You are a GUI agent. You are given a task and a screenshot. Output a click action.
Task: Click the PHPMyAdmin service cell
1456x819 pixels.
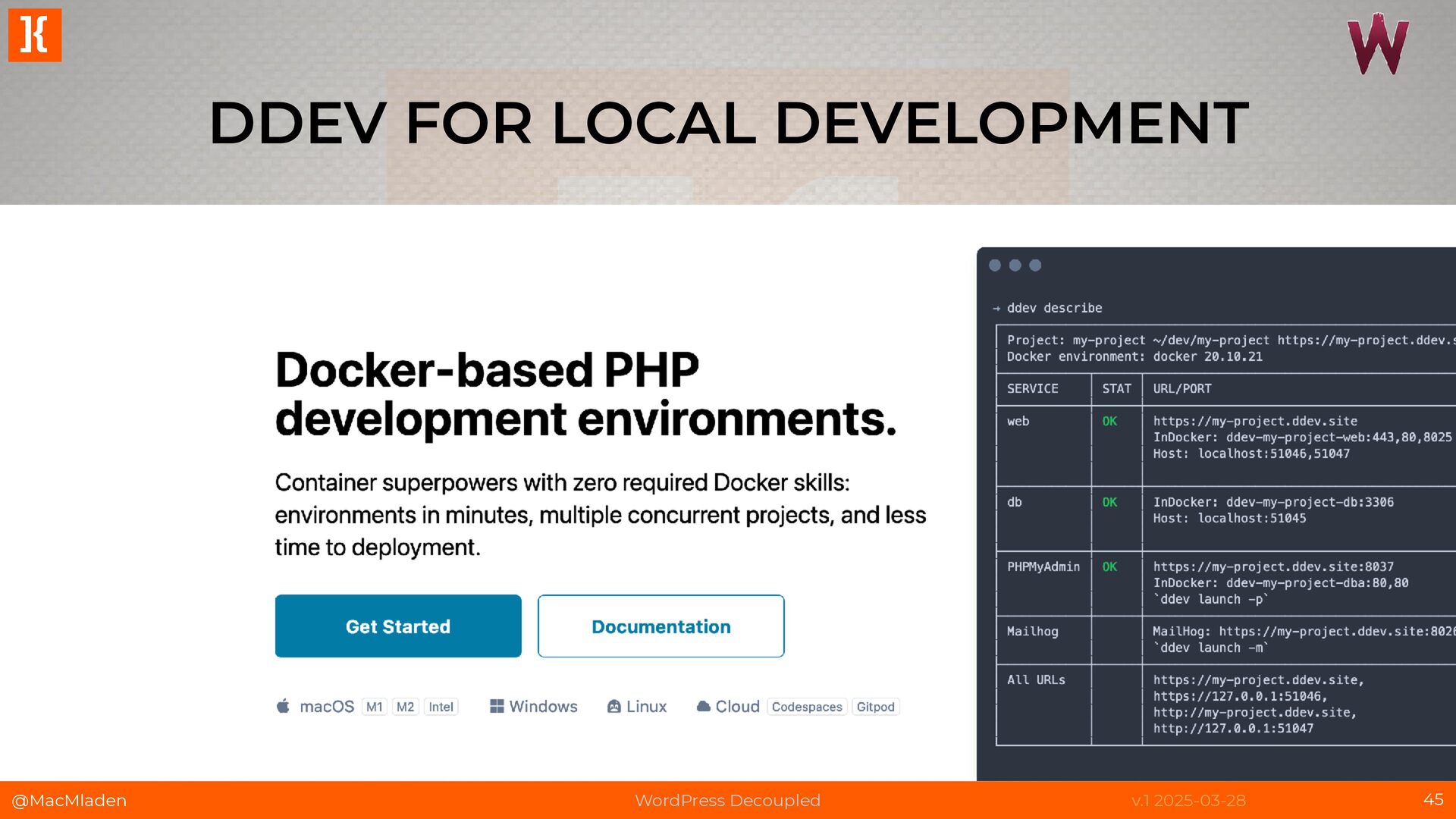click(1043, 566)
